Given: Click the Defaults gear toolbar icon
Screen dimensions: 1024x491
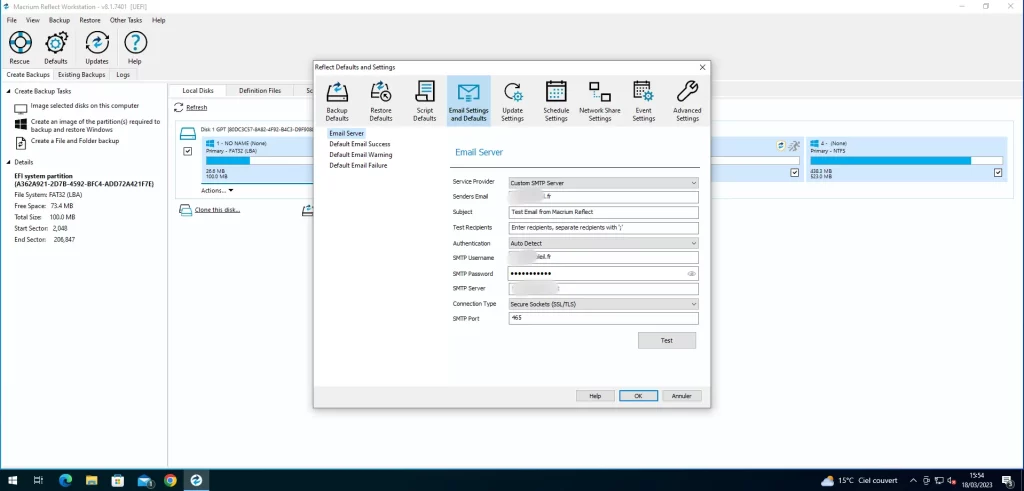Looking at the screenshot, I should click(56, 43).
